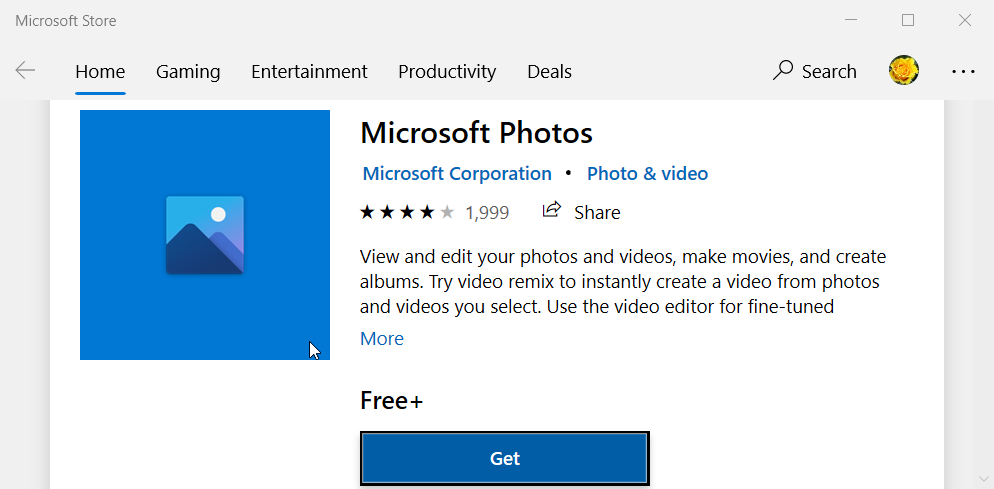Open the Deals tab
Screen dimensions: 994x489
pyautogui.click(x=550, y=72)
